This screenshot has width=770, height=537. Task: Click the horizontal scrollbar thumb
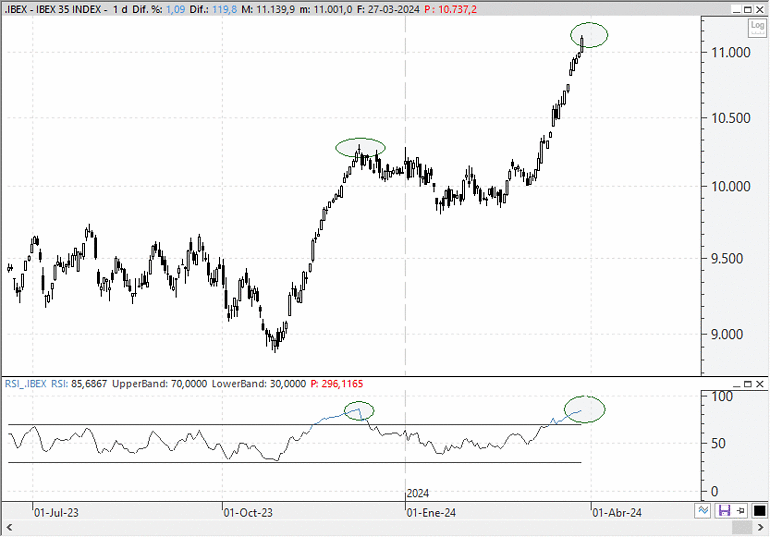pos(742,528)
